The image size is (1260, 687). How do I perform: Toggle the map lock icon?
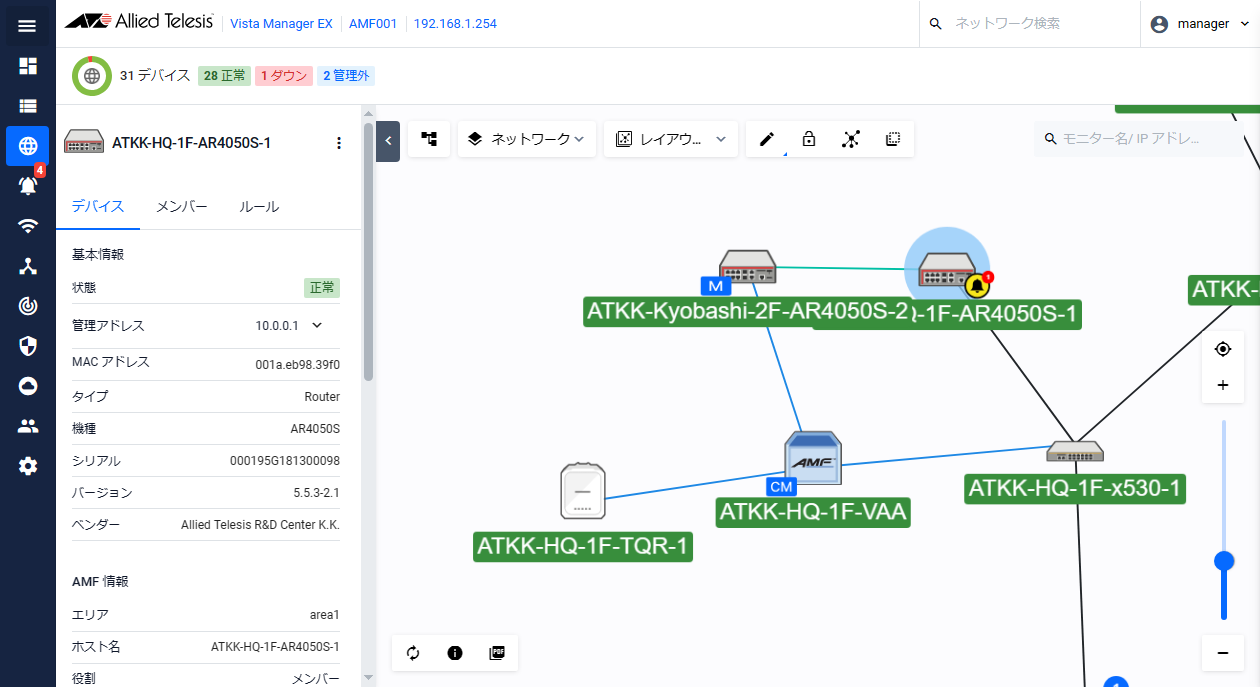click(x=809, y=139)
